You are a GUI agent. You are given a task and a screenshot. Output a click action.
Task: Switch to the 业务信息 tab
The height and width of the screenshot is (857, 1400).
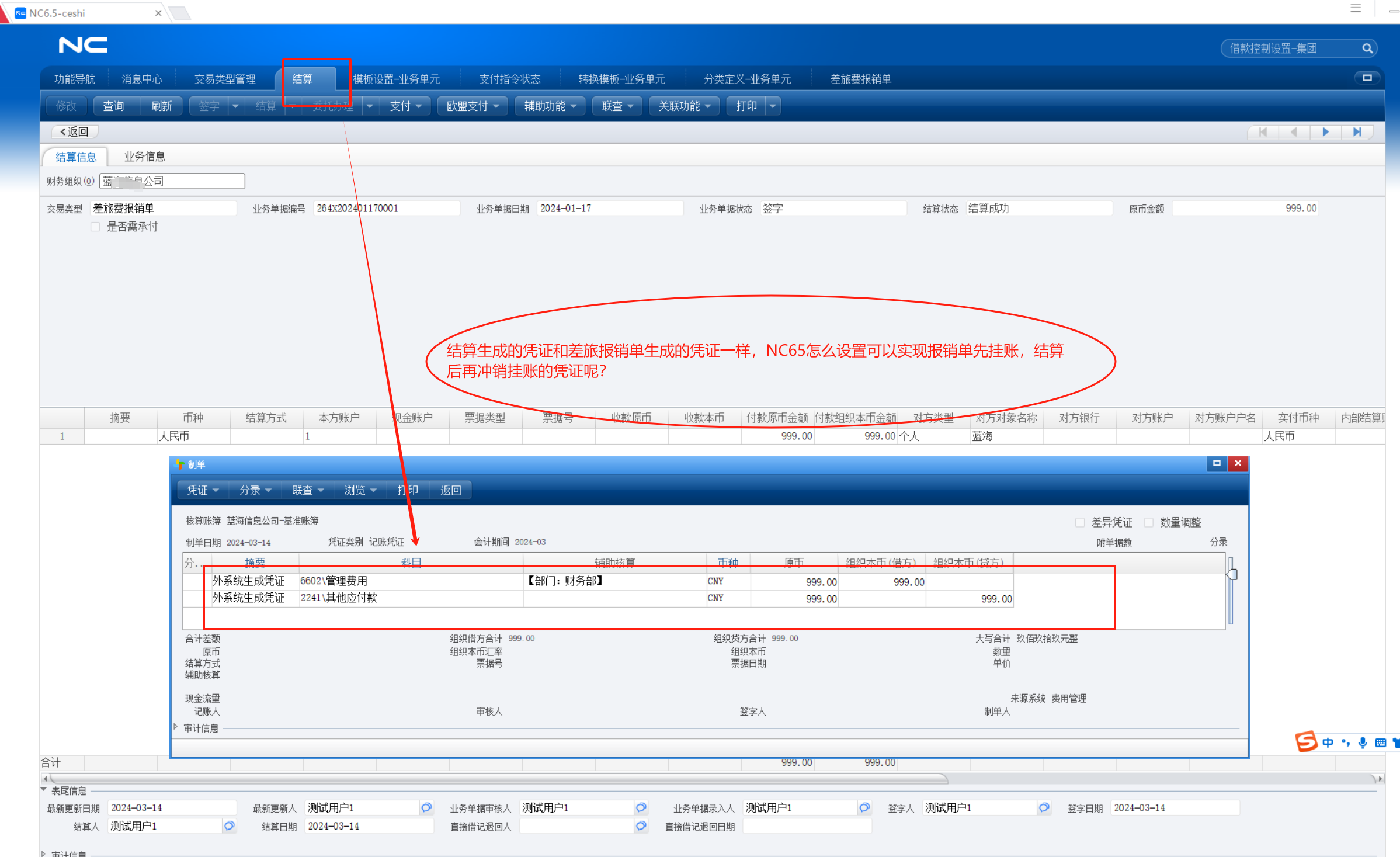(x=144, y=157)
